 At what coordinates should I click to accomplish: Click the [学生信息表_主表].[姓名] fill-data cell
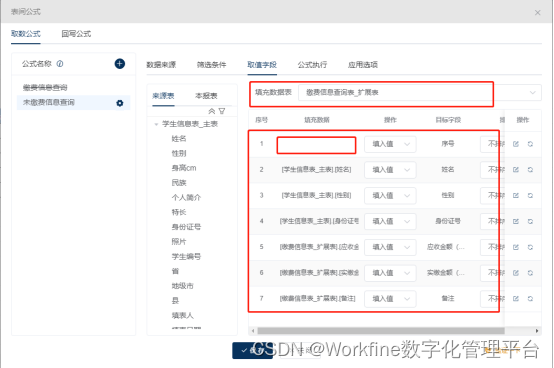pyautogui.click(x=316, y=170)
